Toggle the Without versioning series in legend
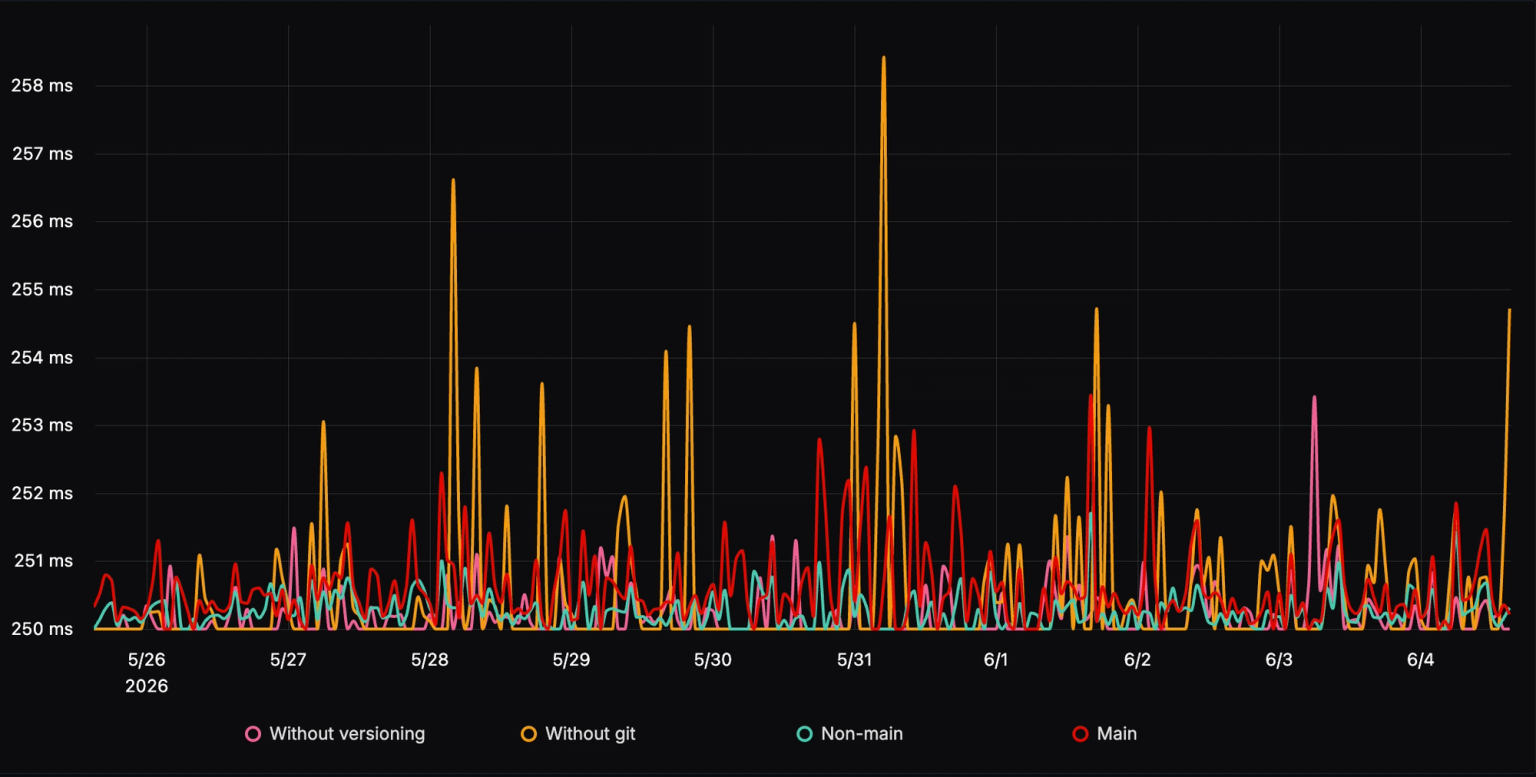The width and height of the screenshot is (1536, 777). click(335, 734)
